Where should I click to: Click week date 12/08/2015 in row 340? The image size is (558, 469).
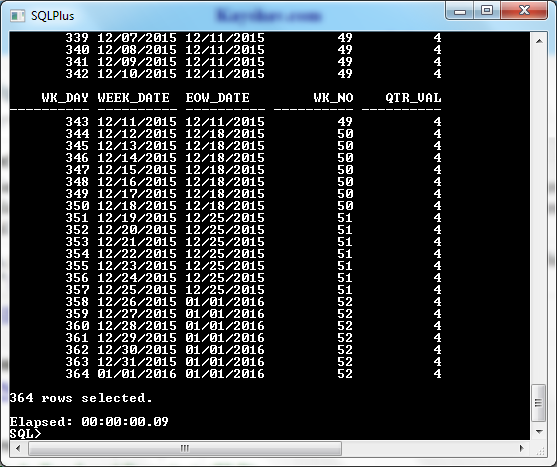[x=137, y=49]
